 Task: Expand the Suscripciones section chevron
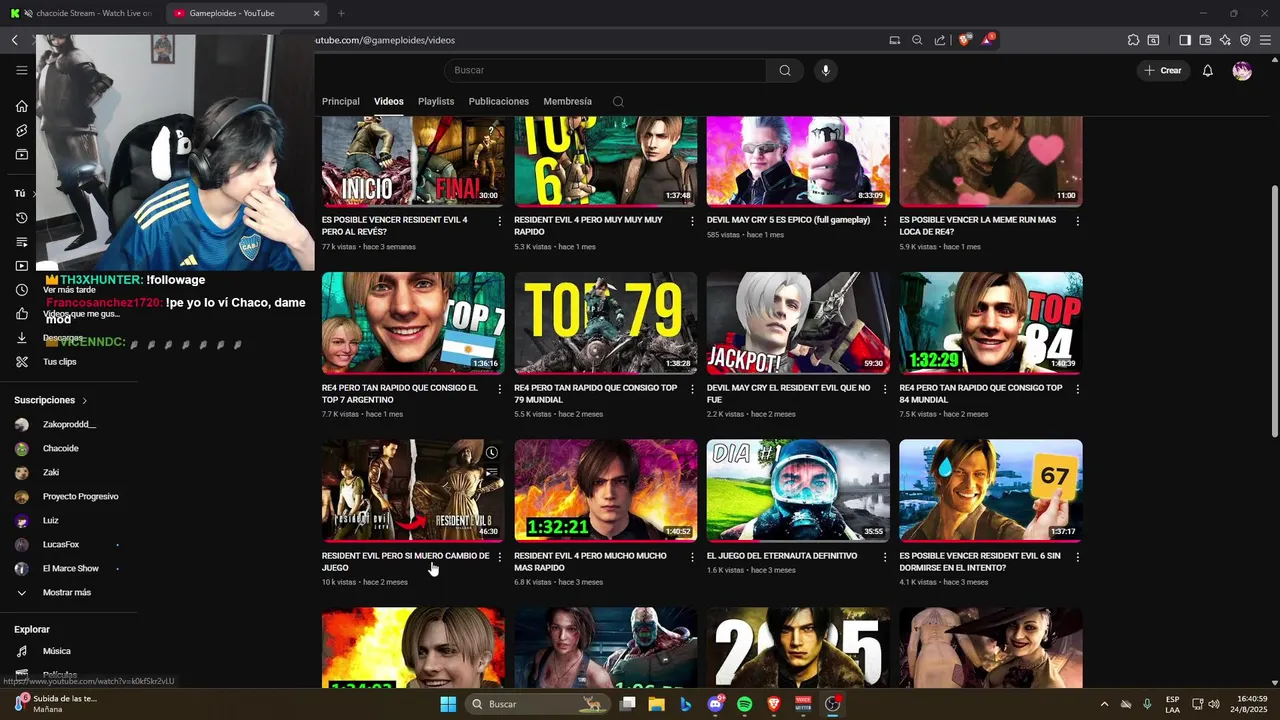[x=85, y=400]
